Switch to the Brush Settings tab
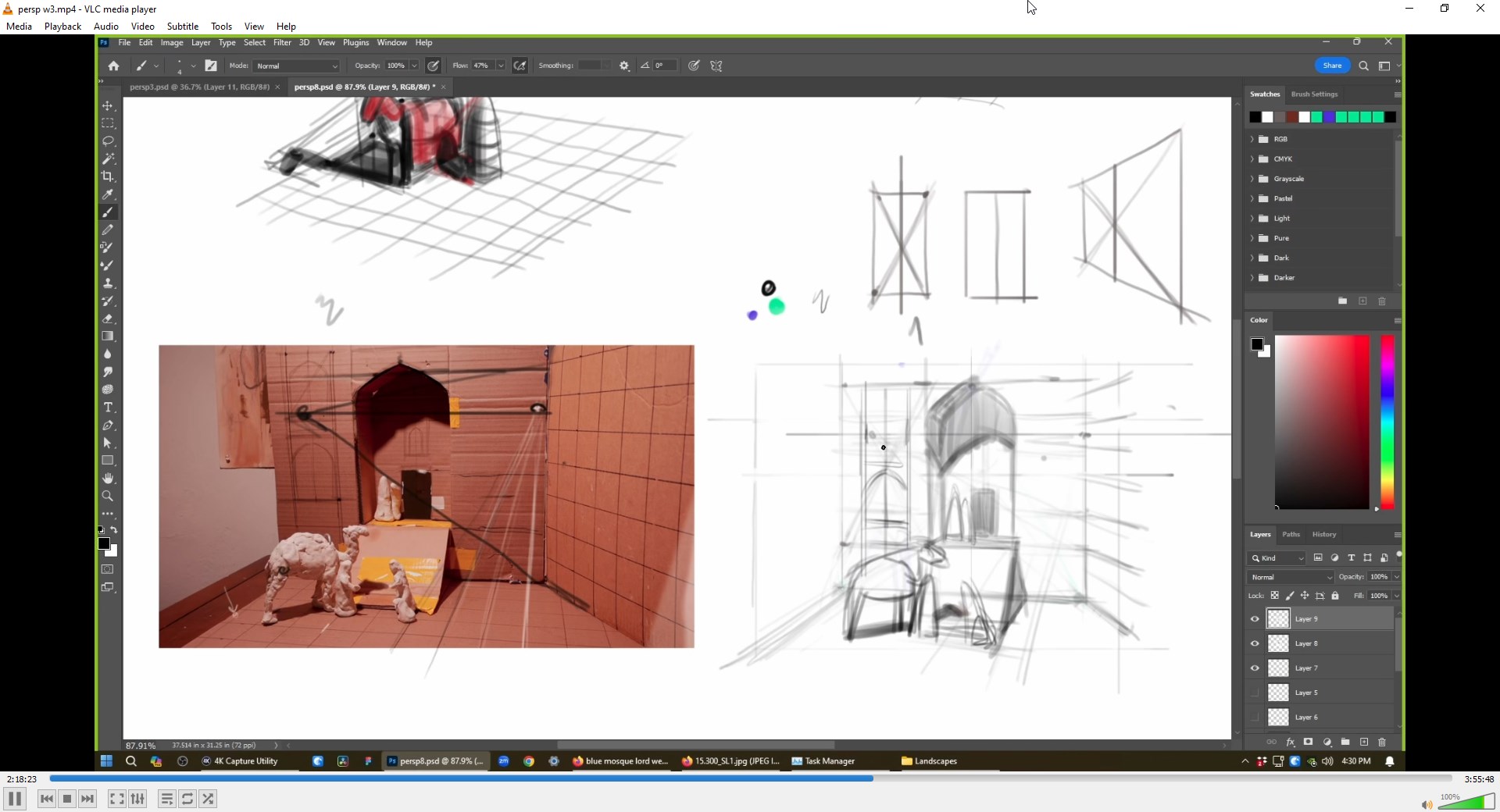The width and height of the screenshot is (1500, 812). tap(1314, 94)
